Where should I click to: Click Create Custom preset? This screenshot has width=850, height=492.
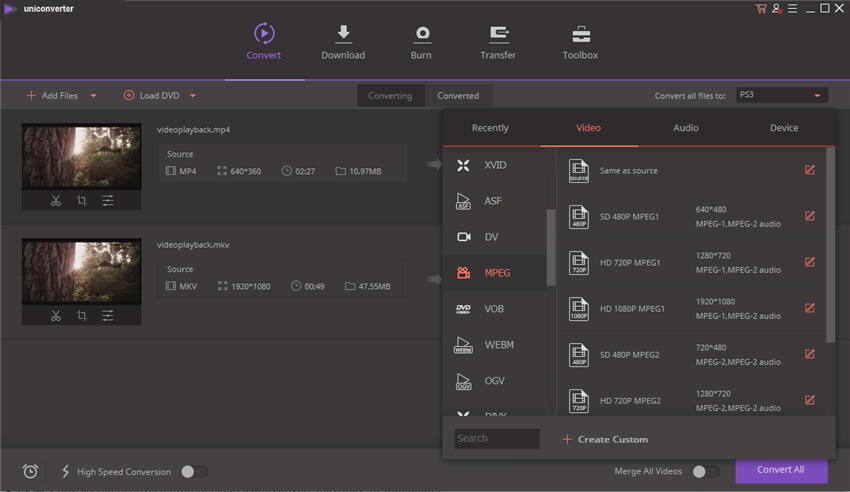click(x=605, y=439)
